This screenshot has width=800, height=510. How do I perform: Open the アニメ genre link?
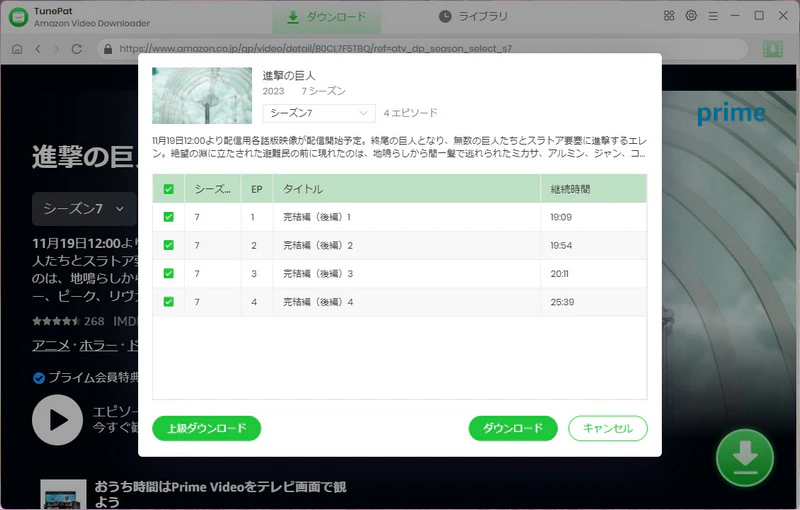(51, 346)
